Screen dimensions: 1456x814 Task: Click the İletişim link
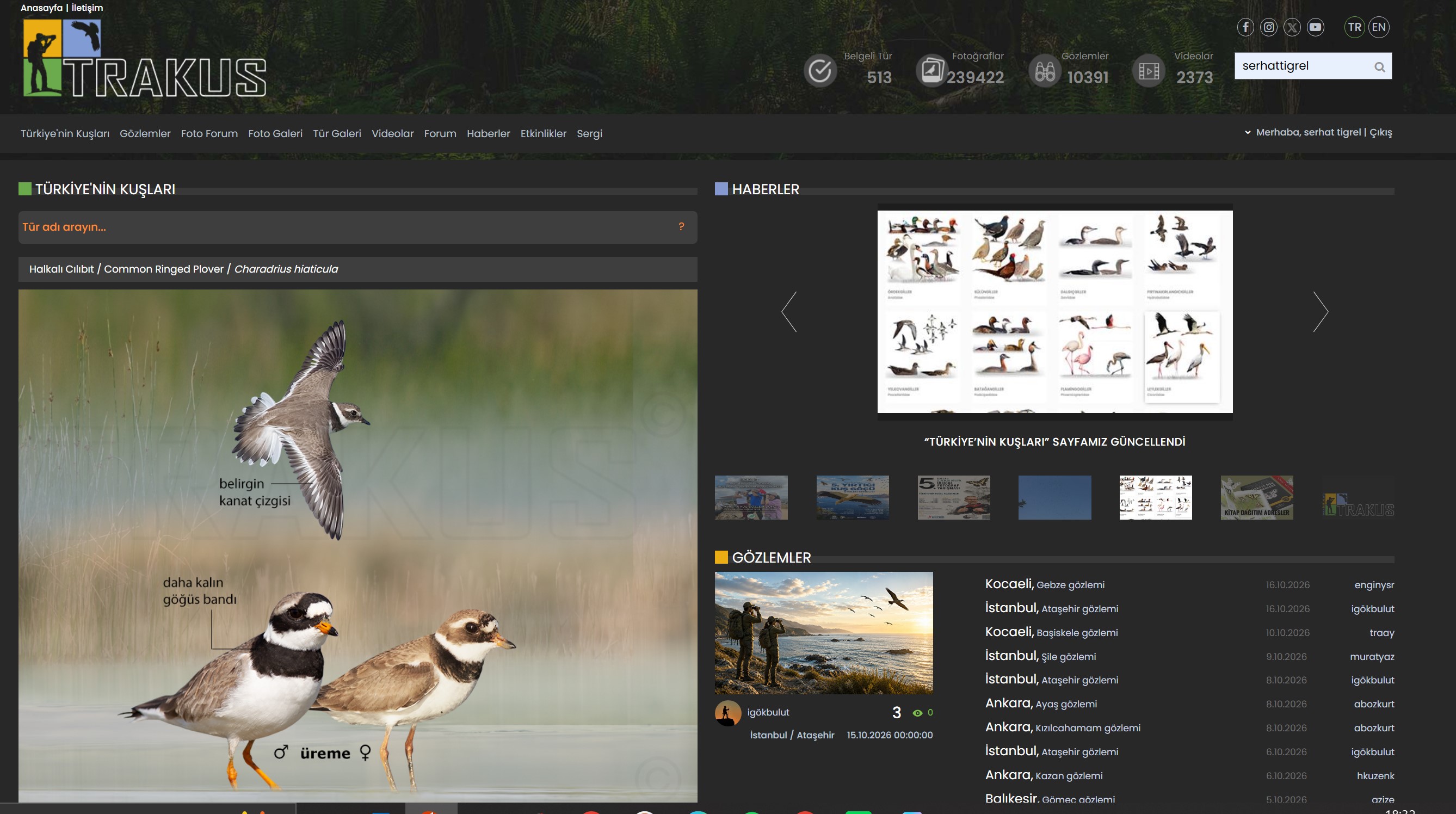87,8
